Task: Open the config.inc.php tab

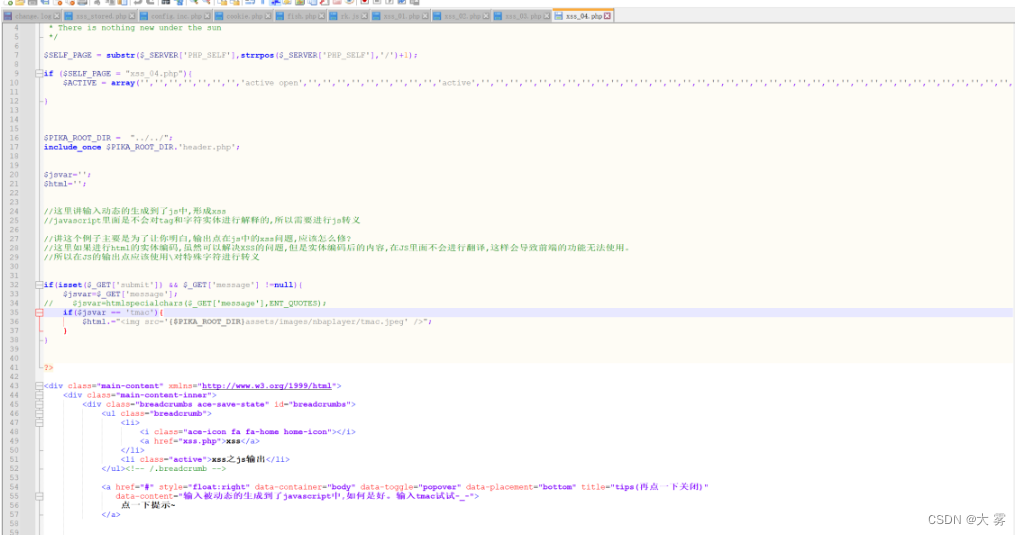Action: tap(176, 16)
